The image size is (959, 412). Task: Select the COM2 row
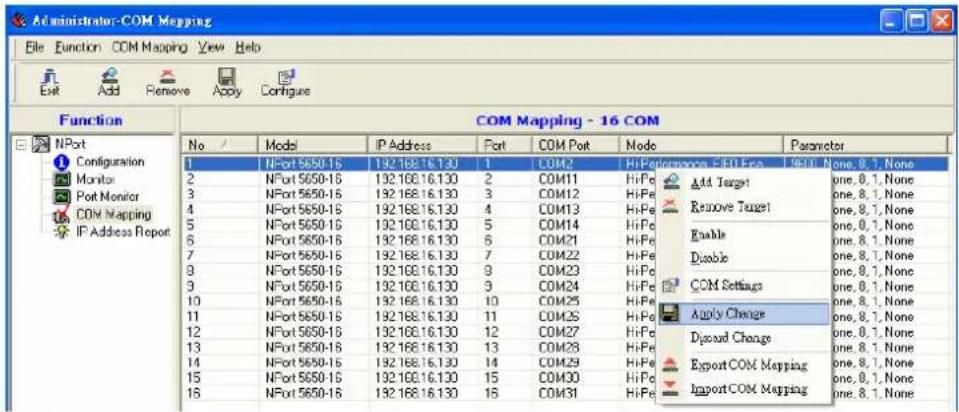pos(566,164)
